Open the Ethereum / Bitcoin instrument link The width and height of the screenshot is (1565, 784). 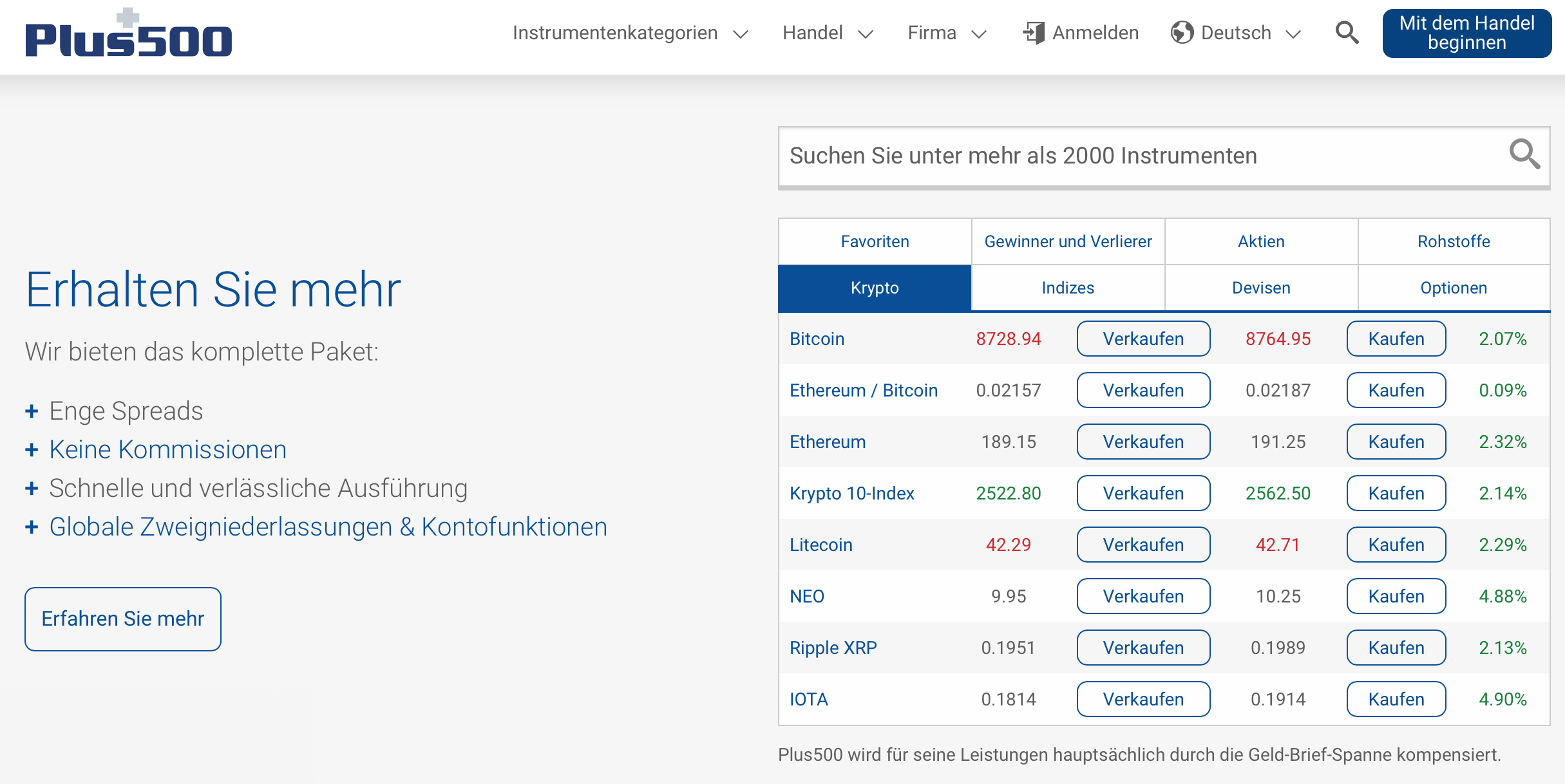[x=864, y=390]
